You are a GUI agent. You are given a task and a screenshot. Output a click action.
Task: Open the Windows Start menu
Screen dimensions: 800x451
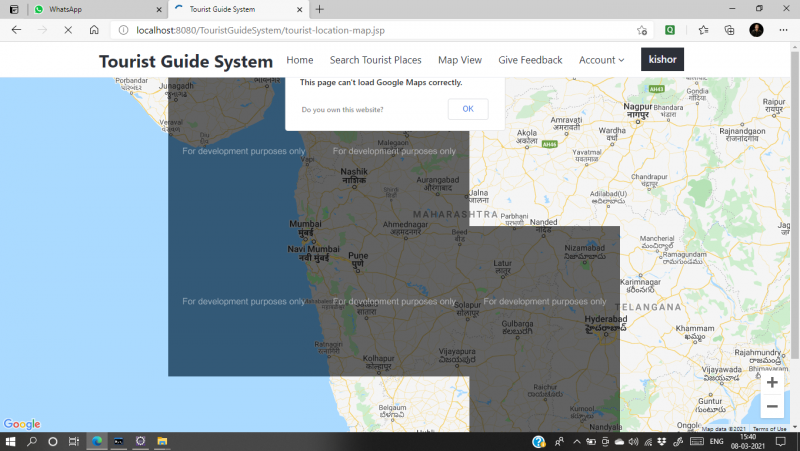(10, 441)
